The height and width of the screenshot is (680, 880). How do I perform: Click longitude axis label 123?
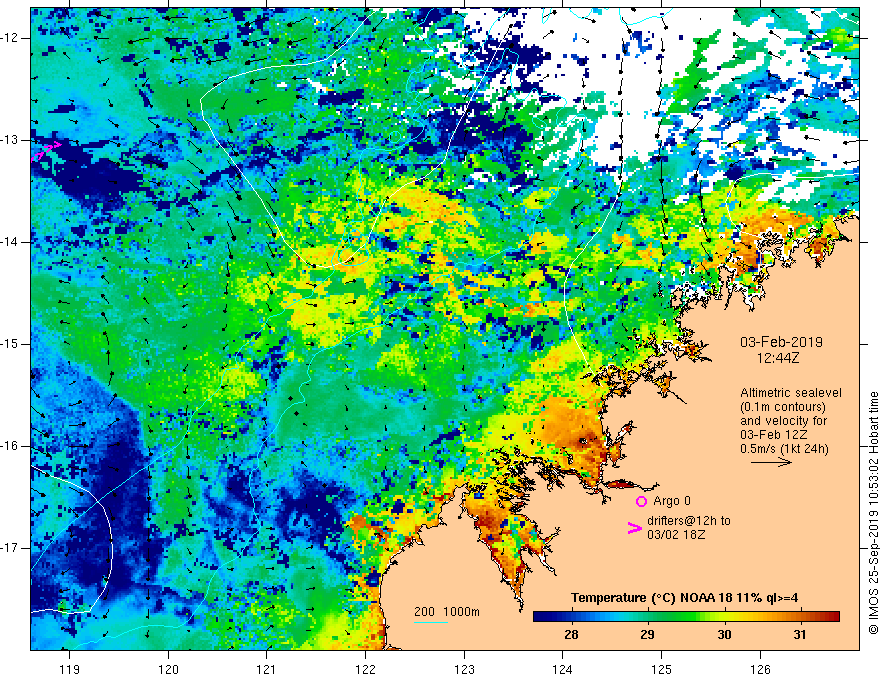click(464, 669)
